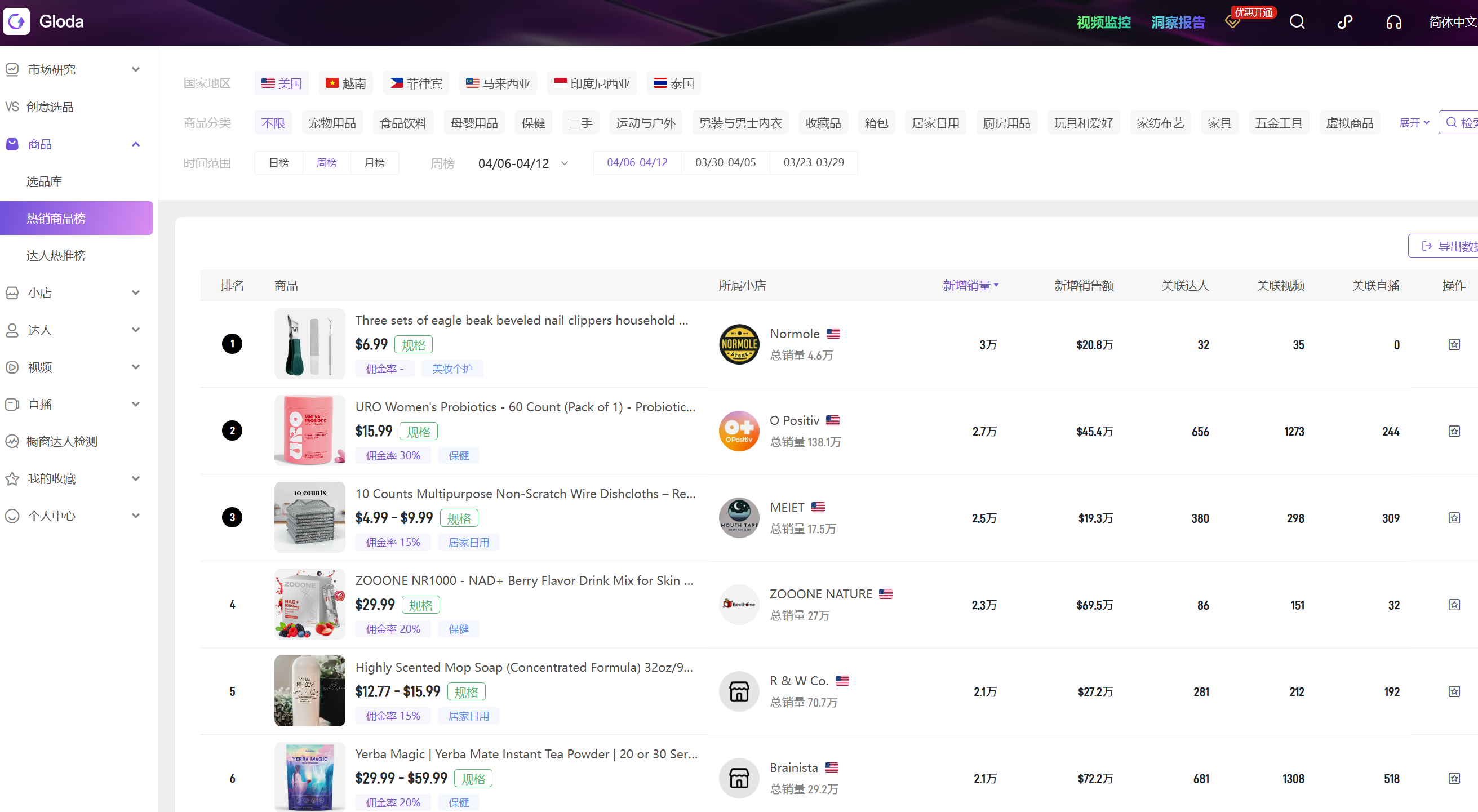Viewport: 1478px width, 812px height.
Task: Click the ZOOONE NATURE store avatar
Action: (739, 604)
